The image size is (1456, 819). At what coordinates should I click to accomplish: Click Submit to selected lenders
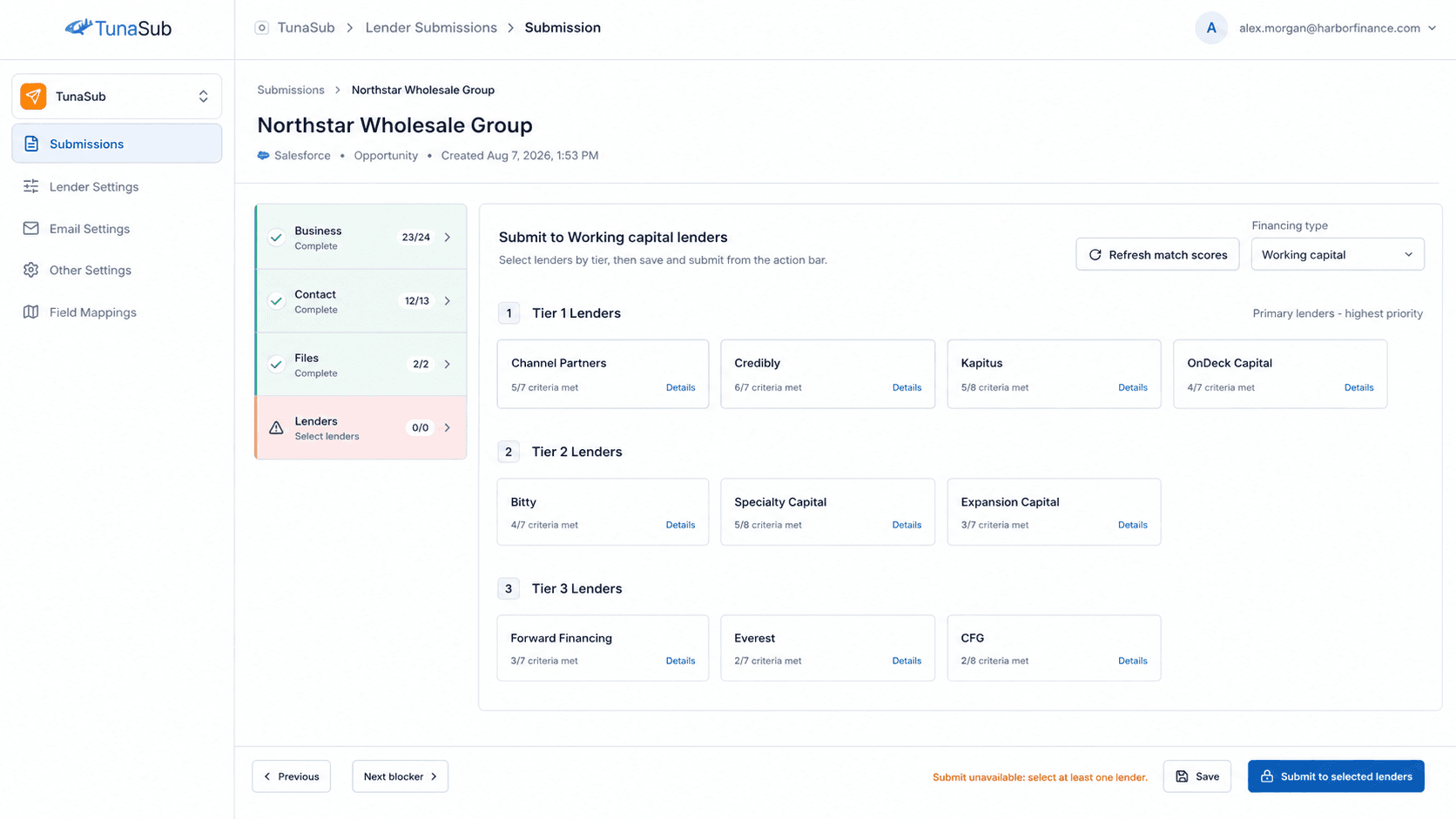[x=1336, y=776]
